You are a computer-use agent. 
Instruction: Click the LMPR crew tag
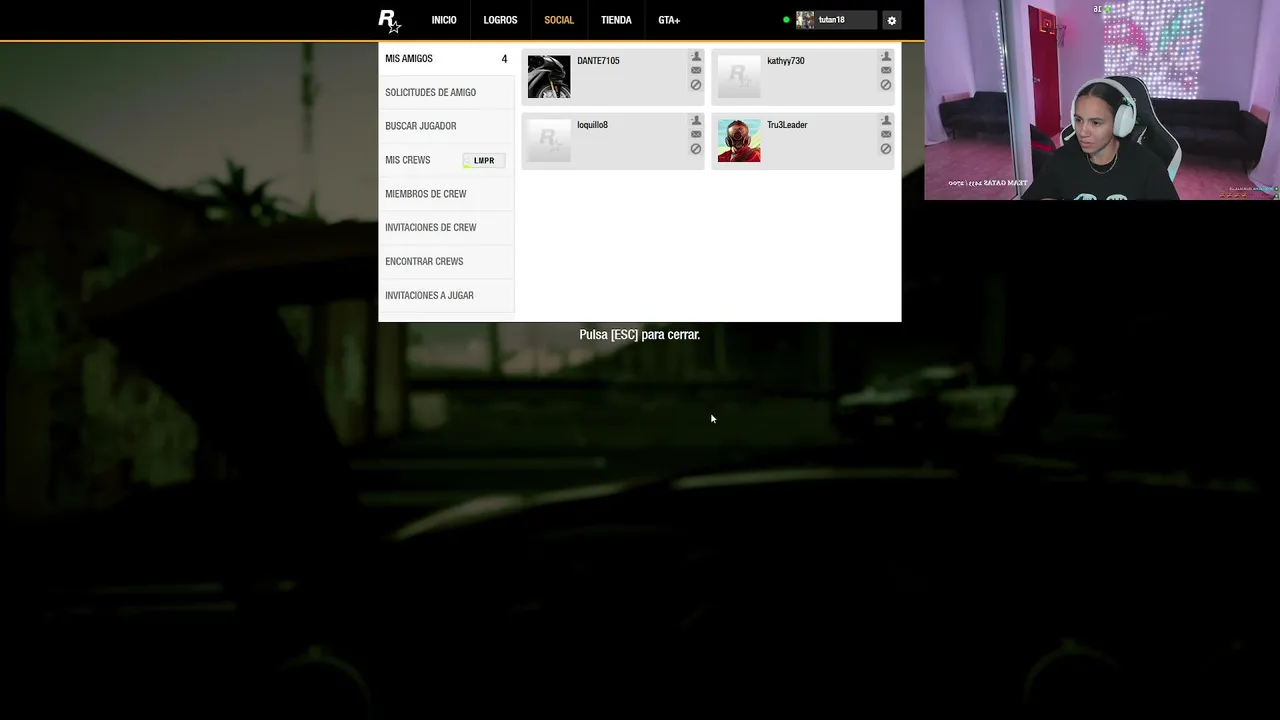coord(484,160)
